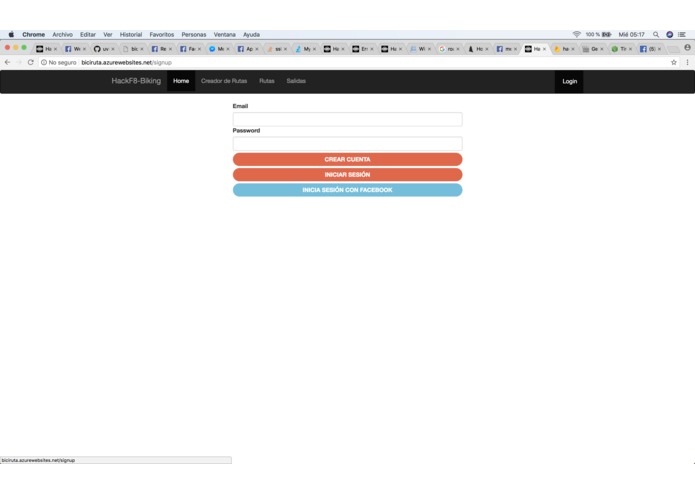Open the Archivo menu
Image resolution: width=695 pixels, height=494 pixels.
click(x=62, y=35)
